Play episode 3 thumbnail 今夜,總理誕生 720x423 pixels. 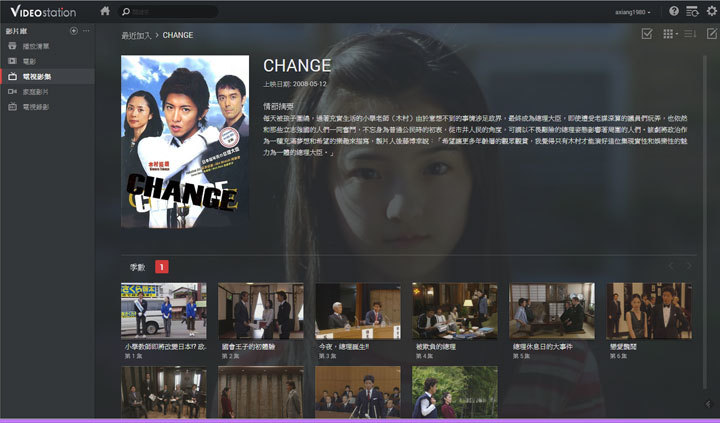pos(358,311)
